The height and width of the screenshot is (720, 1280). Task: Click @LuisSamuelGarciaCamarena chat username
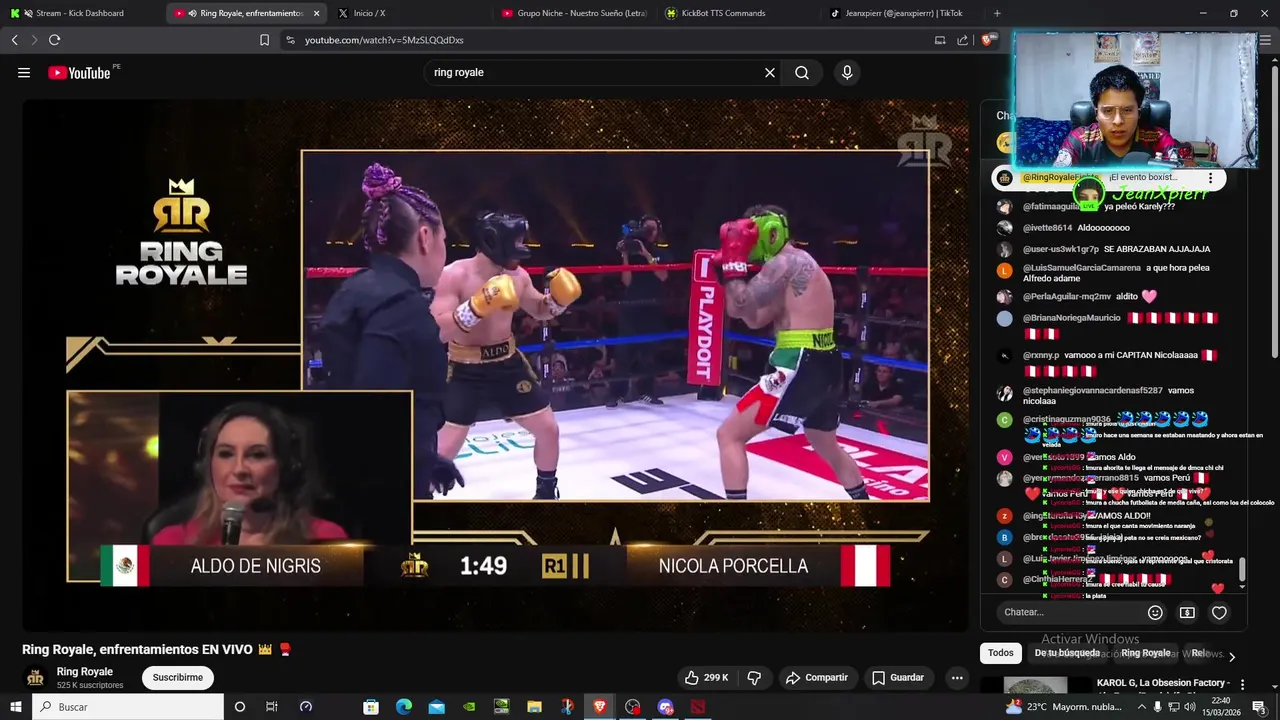point(1082,268)
